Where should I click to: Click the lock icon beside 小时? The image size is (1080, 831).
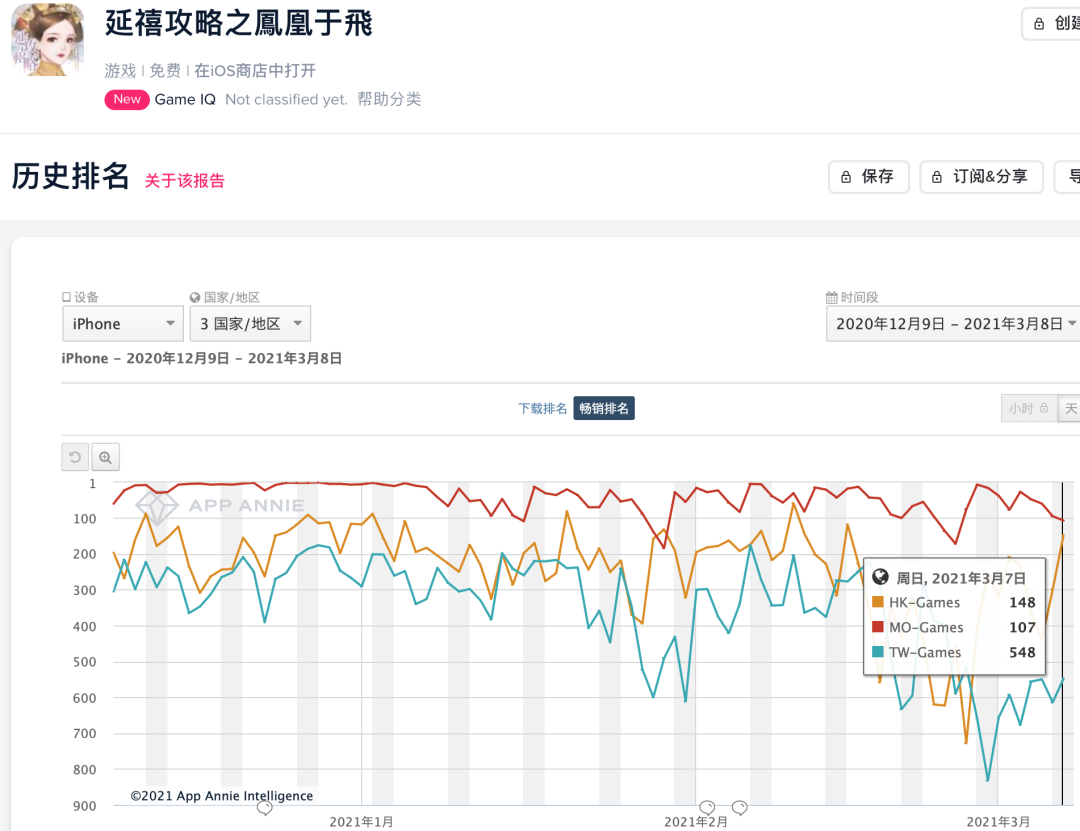pos(1044,408)
